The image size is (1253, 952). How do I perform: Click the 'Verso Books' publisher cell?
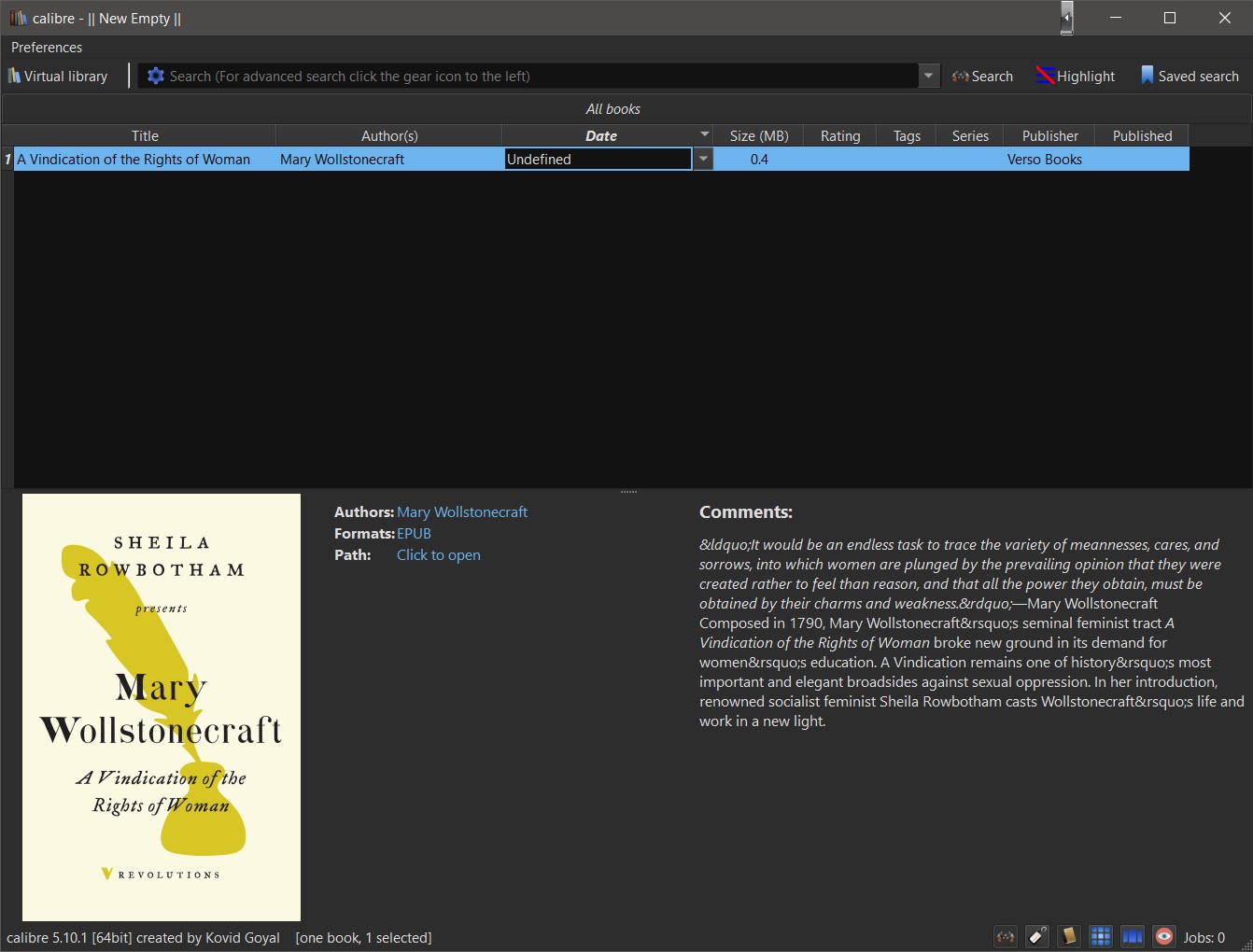(1049, 160)
